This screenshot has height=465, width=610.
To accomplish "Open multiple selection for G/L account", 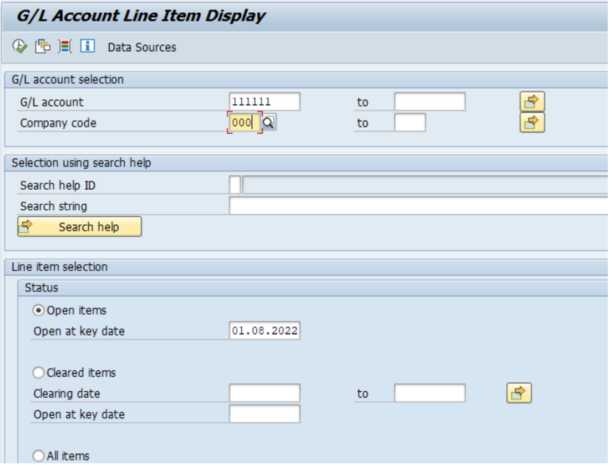I will [531, 102].
